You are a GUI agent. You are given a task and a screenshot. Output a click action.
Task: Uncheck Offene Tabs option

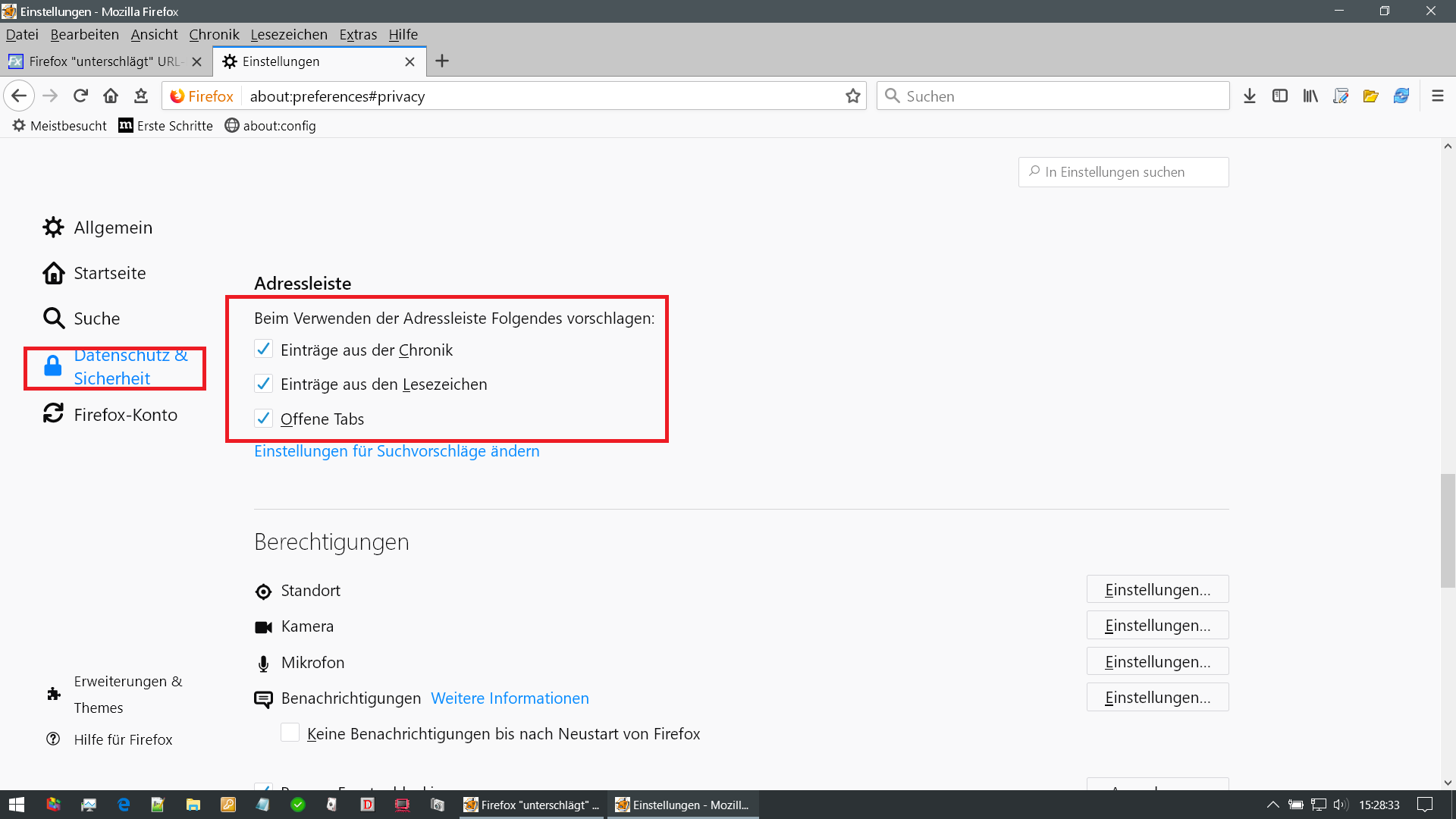click(264, 419)
